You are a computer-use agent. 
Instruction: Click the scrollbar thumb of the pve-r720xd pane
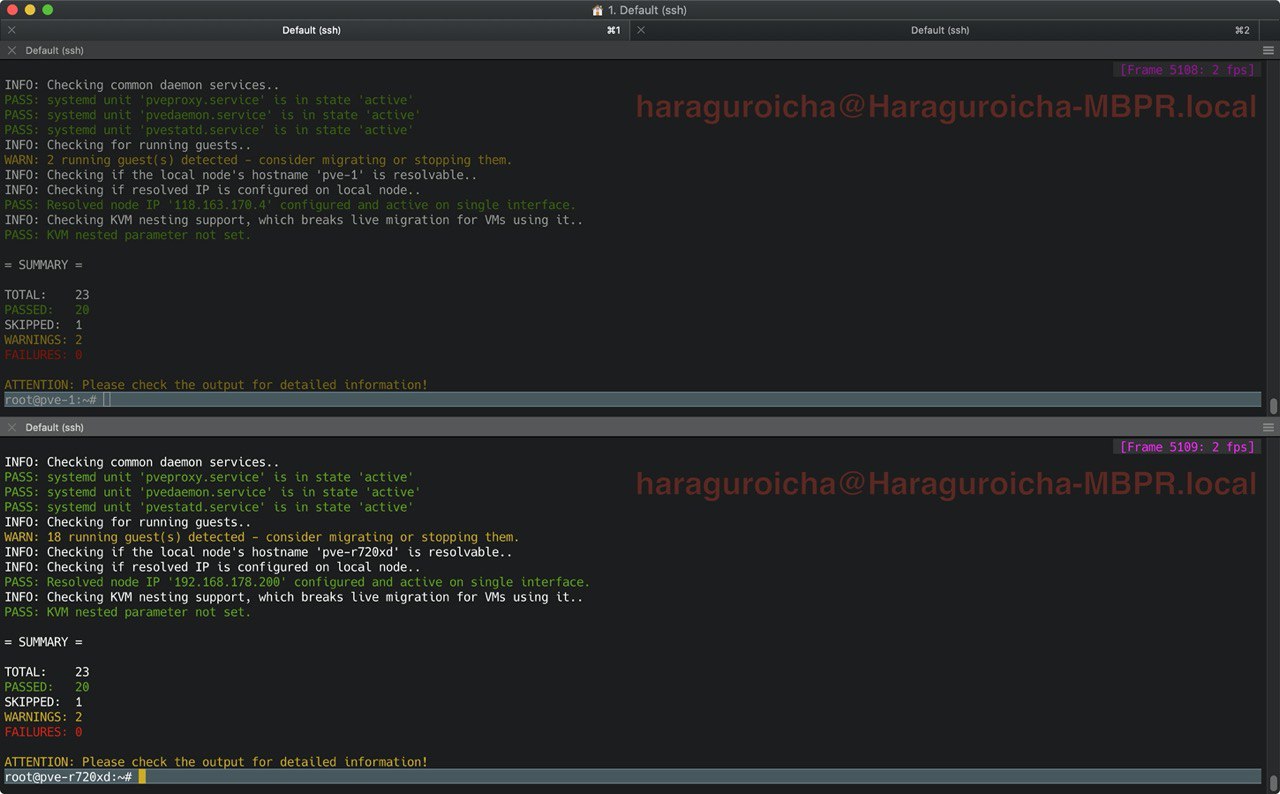pos(1273,783)
